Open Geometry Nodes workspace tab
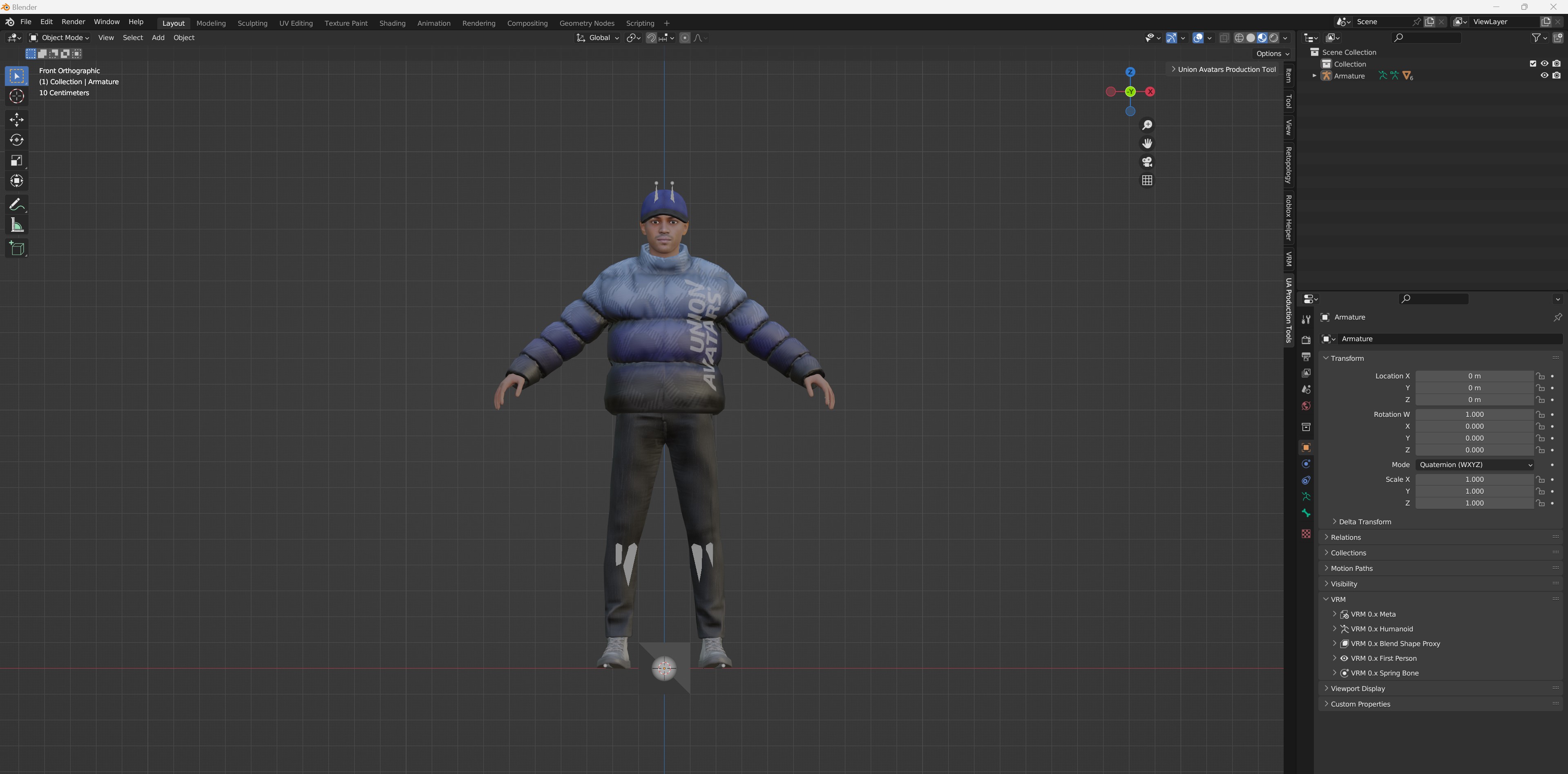The width and height of the screenshot is (1568, 774). pos(586,23)
